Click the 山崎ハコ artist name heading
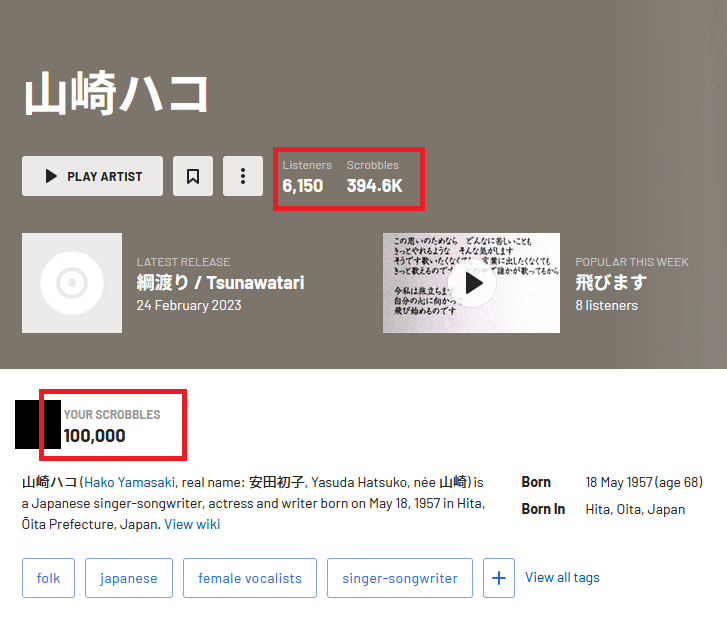Image resolution: width=727 pixels, height=623 pixels. (x=116, y=93)
